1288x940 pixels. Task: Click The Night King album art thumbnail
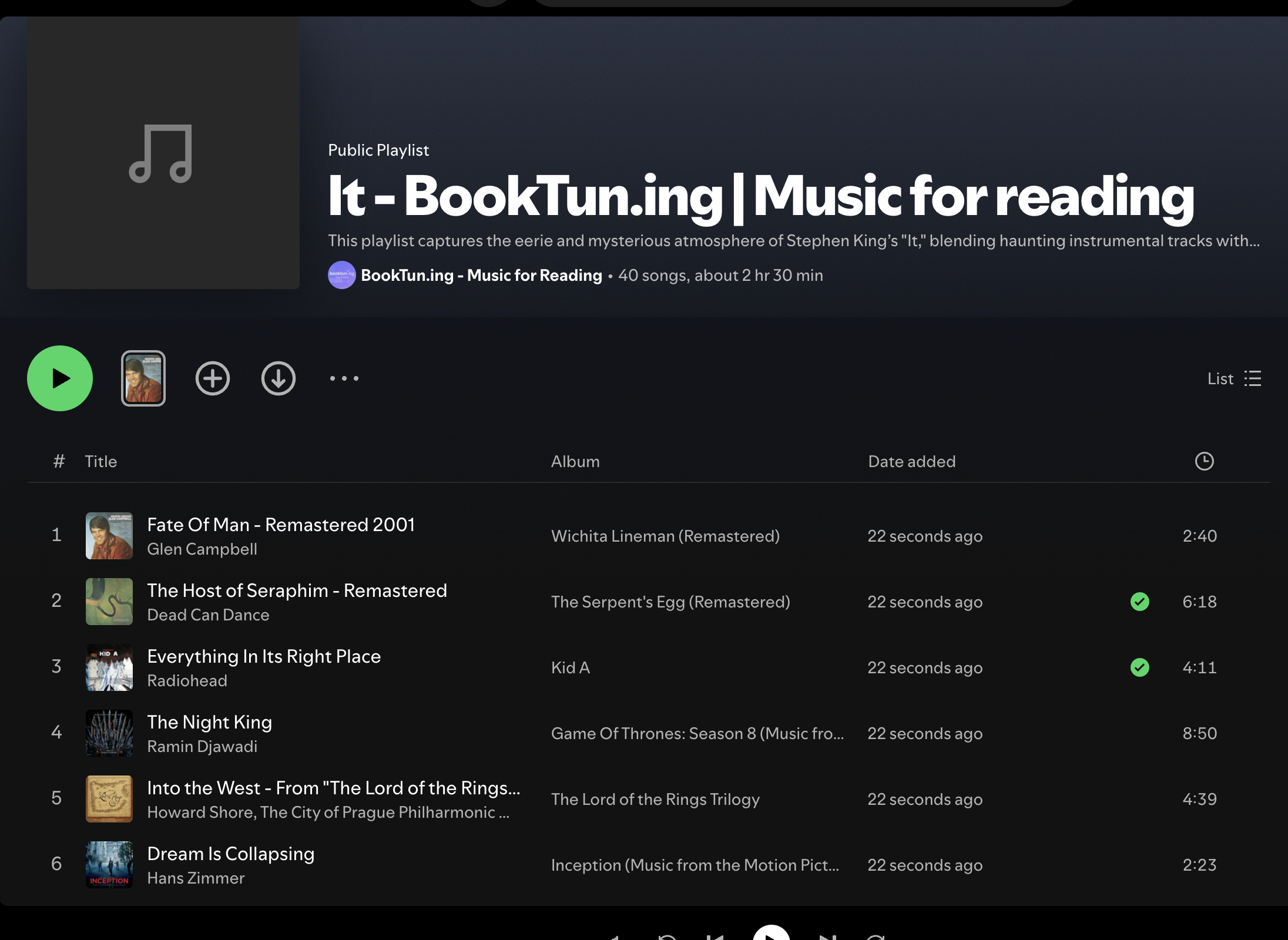point(109,733)
